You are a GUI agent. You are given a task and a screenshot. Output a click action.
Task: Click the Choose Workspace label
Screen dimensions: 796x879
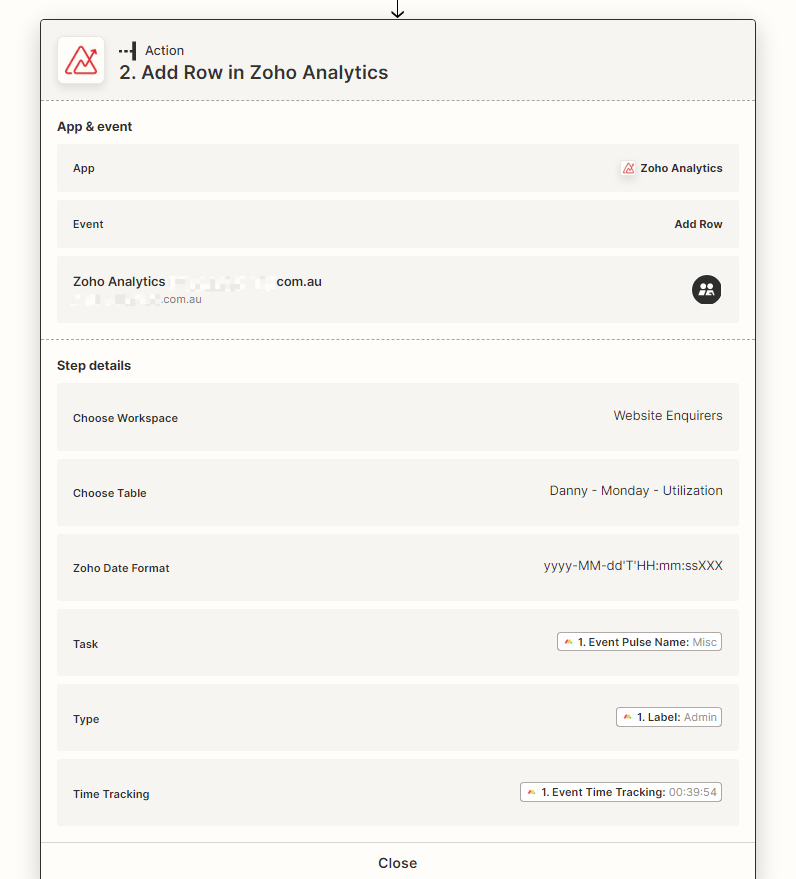(x=125, y=418)
